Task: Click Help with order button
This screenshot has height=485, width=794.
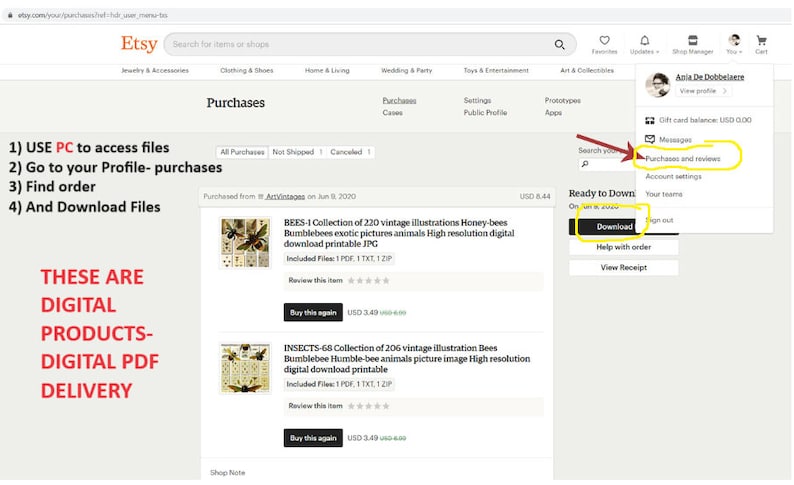Action: 623,247
